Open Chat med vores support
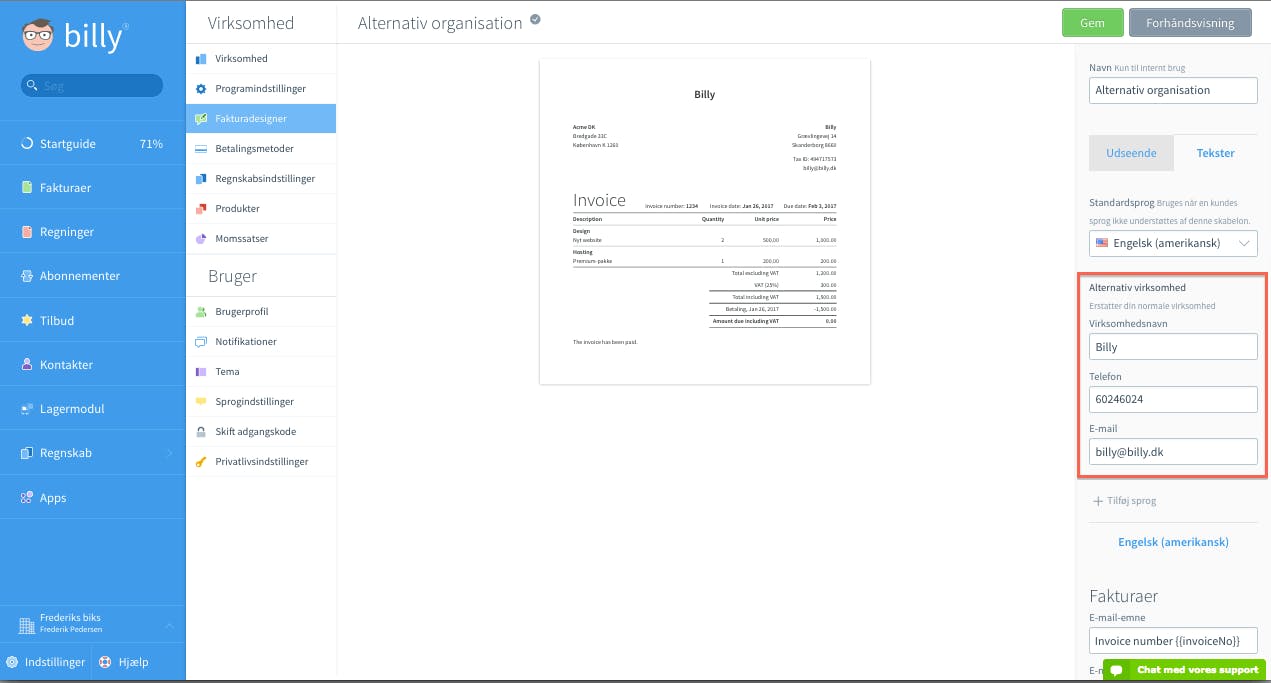The width and height of the screenshot is (1271, 683). click(1184, 670)
